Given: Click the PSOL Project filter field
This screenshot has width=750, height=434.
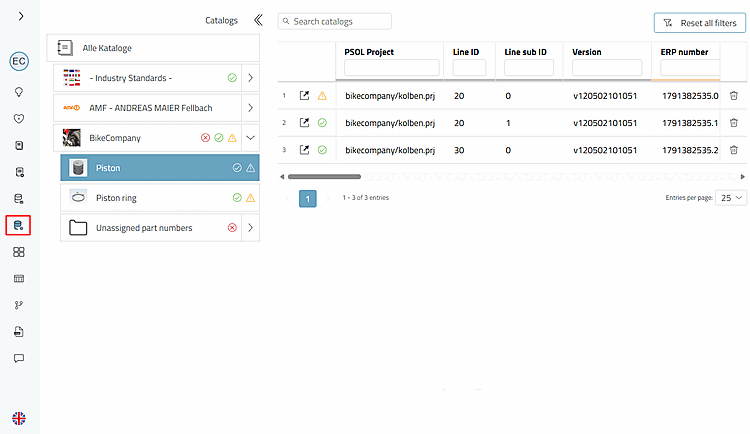Looking at the screenshot, I should pos(392,67).
